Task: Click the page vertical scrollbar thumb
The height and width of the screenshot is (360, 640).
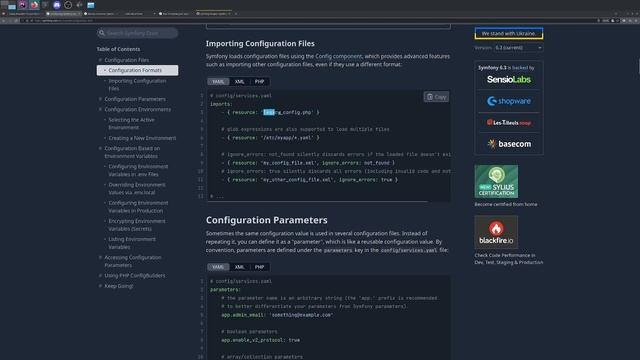Action: point(638,66)
